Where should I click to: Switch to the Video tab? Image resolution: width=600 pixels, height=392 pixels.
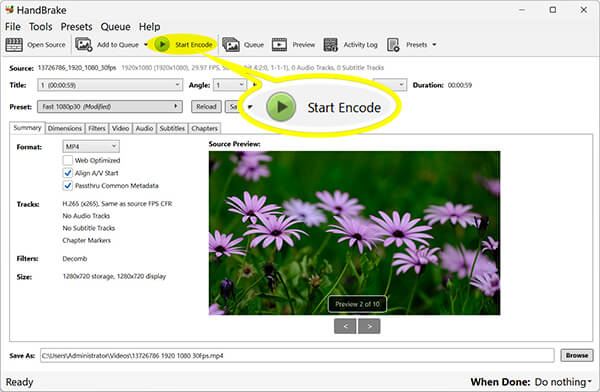click(x=121, y=128)
